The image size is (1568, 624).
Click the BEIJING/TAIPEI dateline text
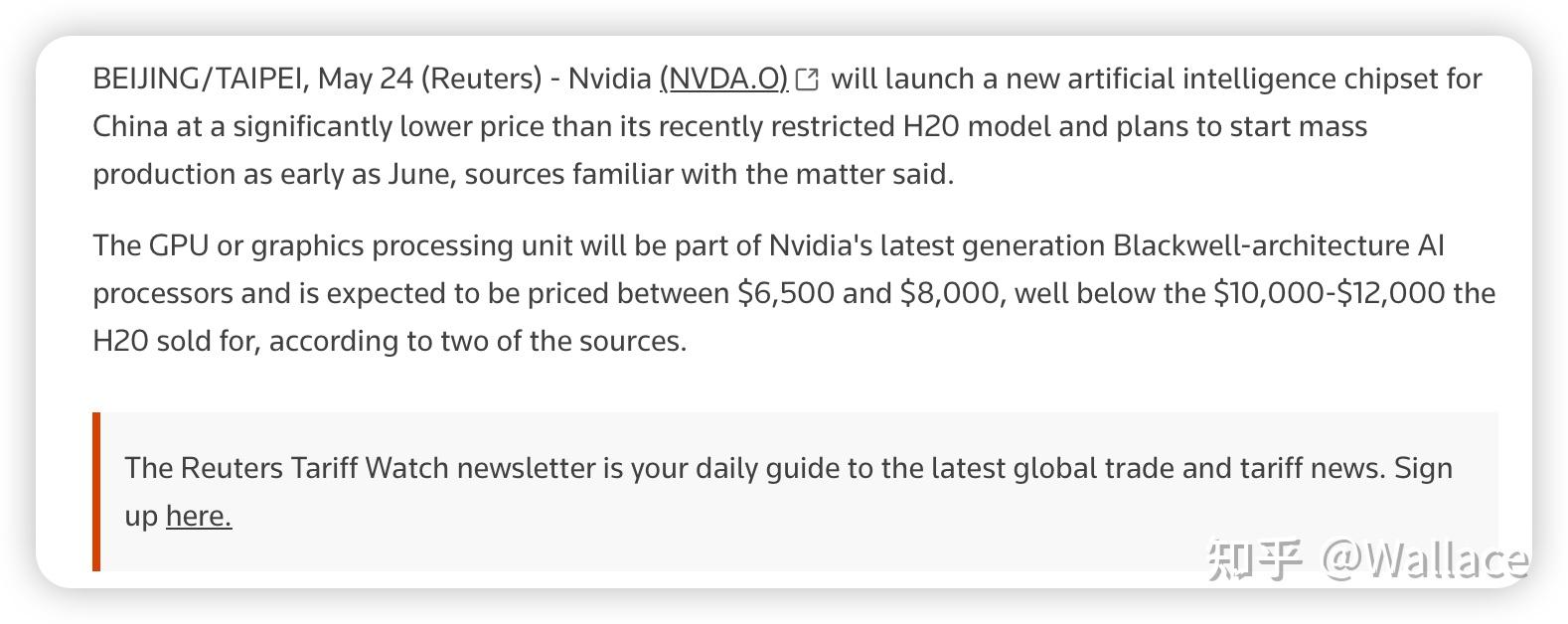tap(197, 78)
